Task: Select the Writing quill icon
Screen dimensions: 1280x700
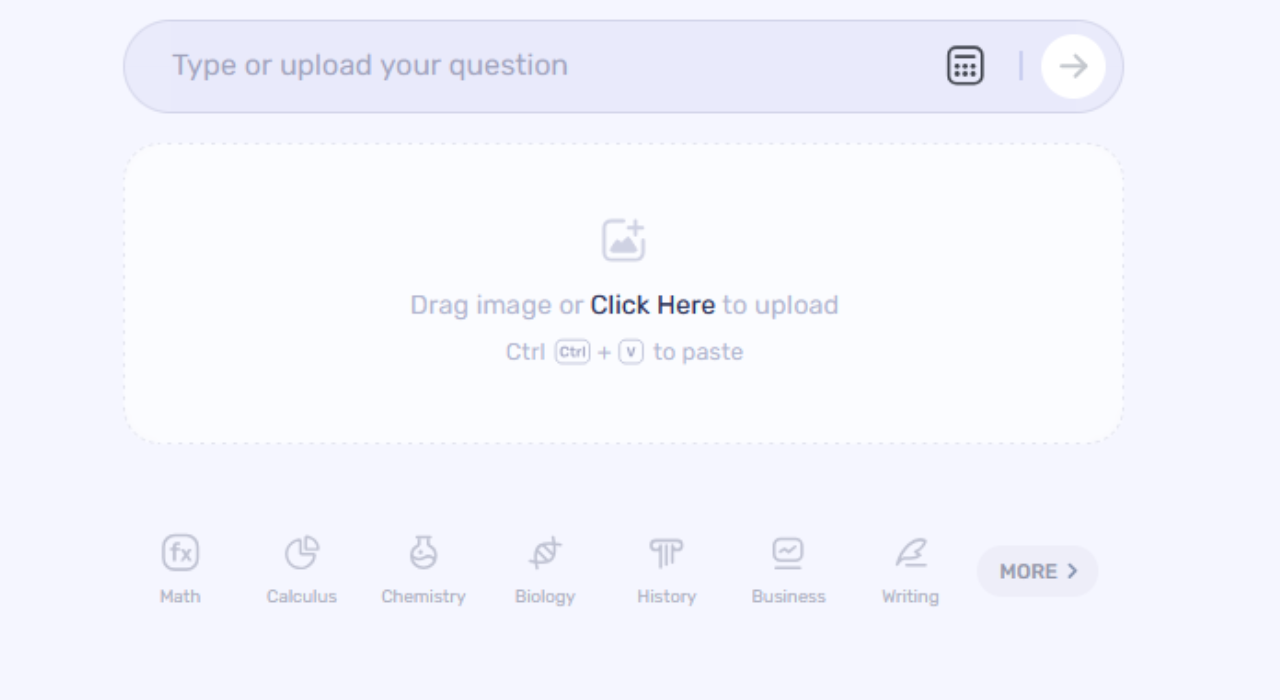Action: pyautogui.click(x=910, y=552)
